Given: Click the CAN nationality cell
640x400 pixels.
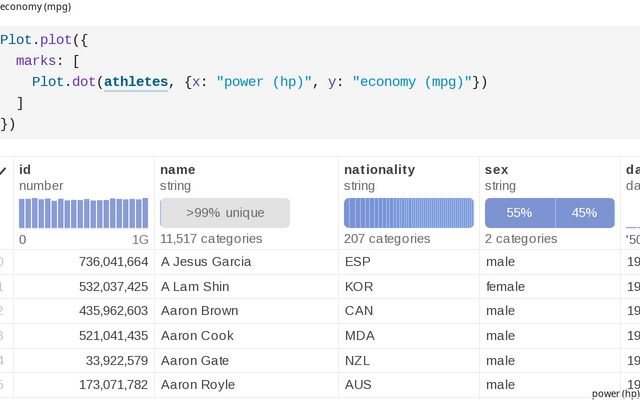Looking at the screenshot, I should click(358, 311).
